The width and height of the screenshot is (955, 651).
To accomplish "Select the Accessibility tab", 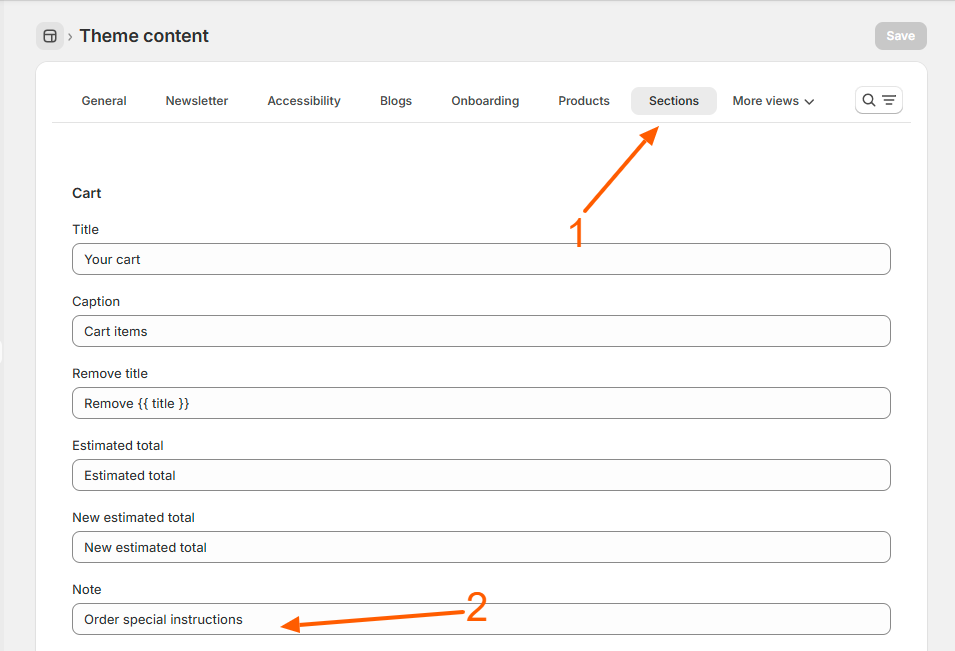I will (x=304, y=100).
